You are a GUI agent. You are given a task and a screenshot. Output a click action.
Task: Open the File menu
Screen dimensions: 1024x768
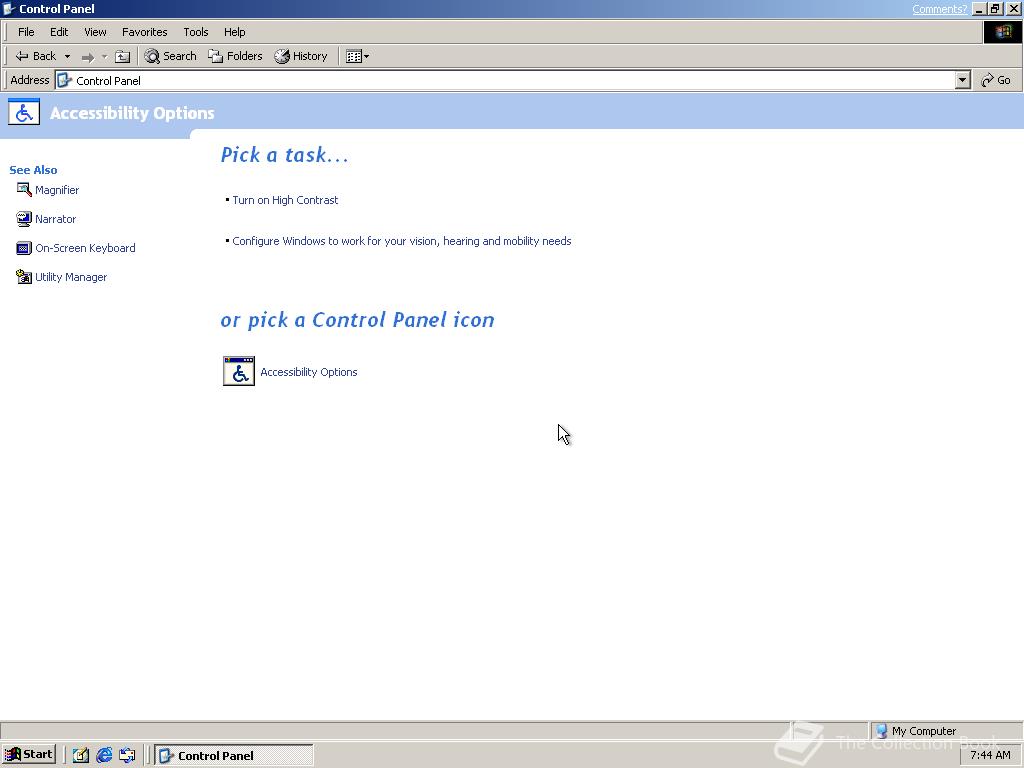tap(26, 32)
